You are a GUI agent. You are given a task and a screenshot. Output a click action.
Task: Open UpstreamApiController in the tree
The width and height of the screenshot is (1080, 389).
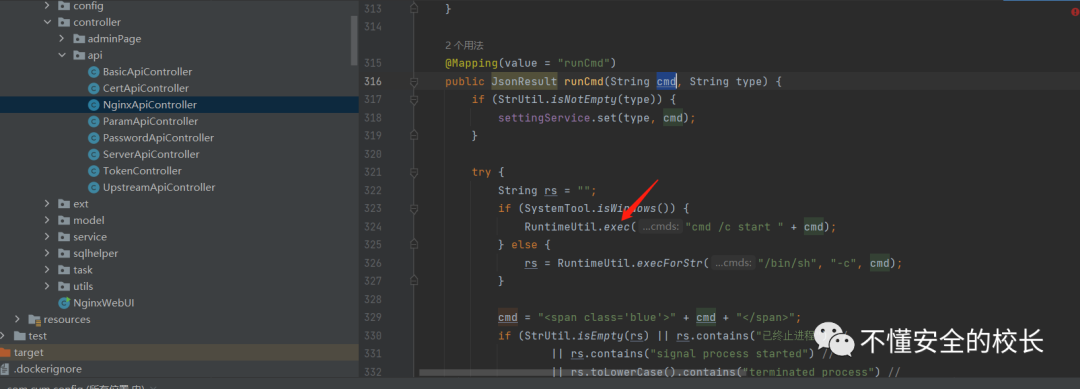158,187
